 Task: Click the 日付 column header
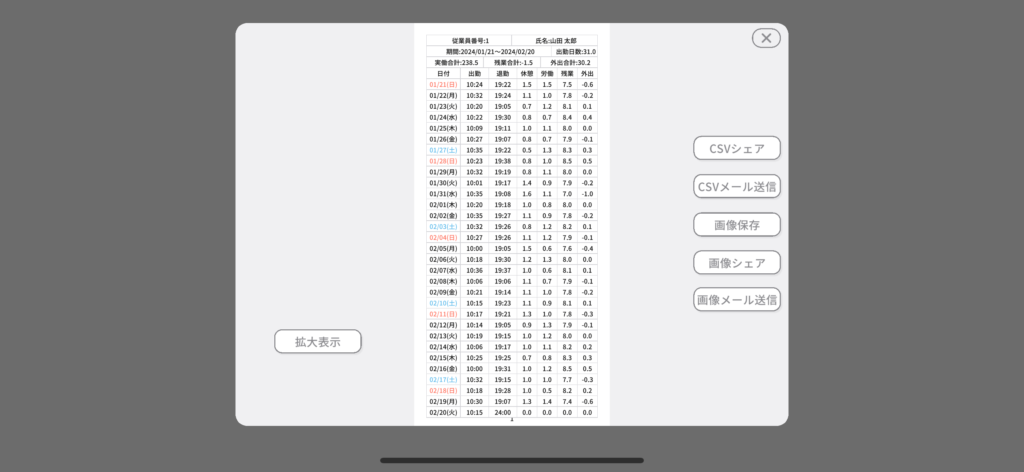click(443, 74)
